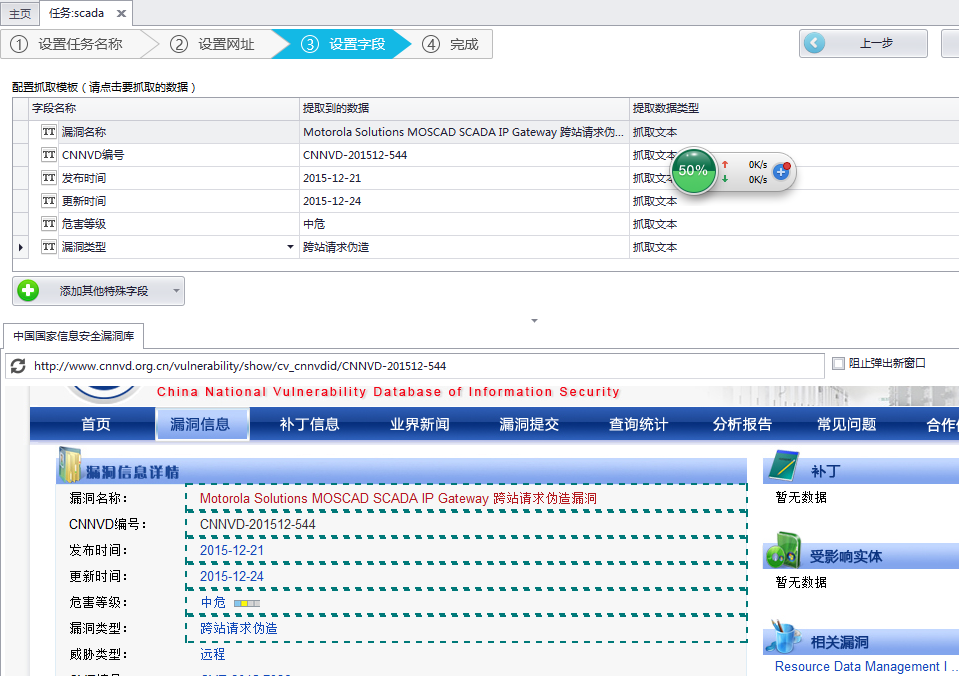Select the 抓取文本 cell in 漏洞类型 row

coord(794,247)
